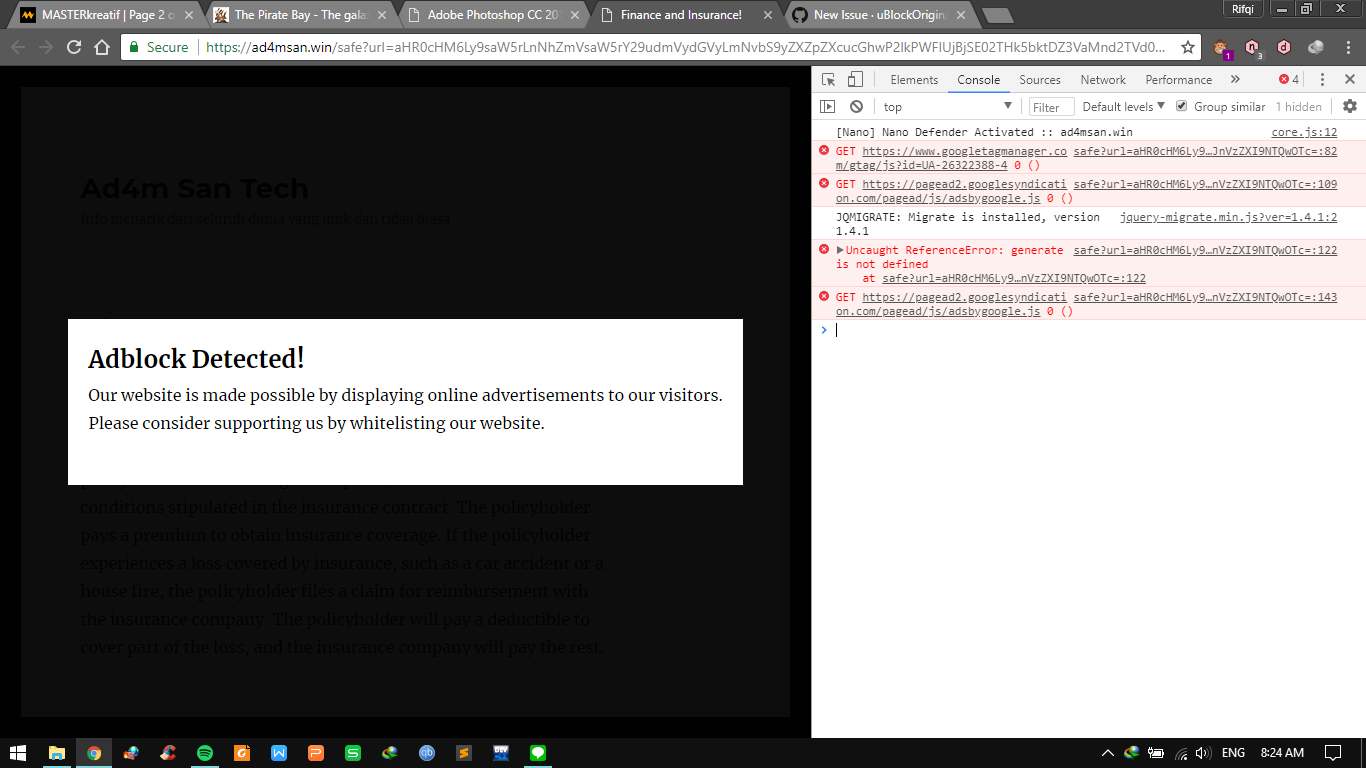Show the console sidebar
Screen dimensions: 1366x768
pyautogui.click(x=828, y=107)
